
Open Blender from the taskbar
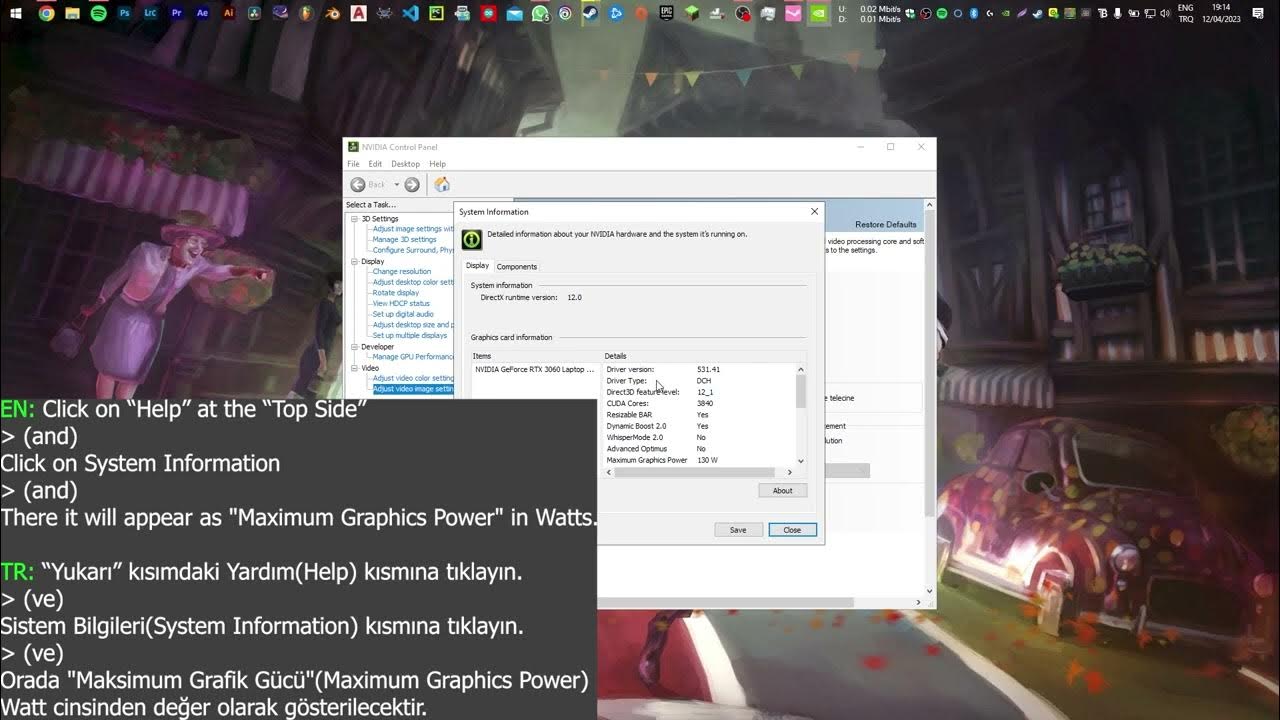click(332, 14)
